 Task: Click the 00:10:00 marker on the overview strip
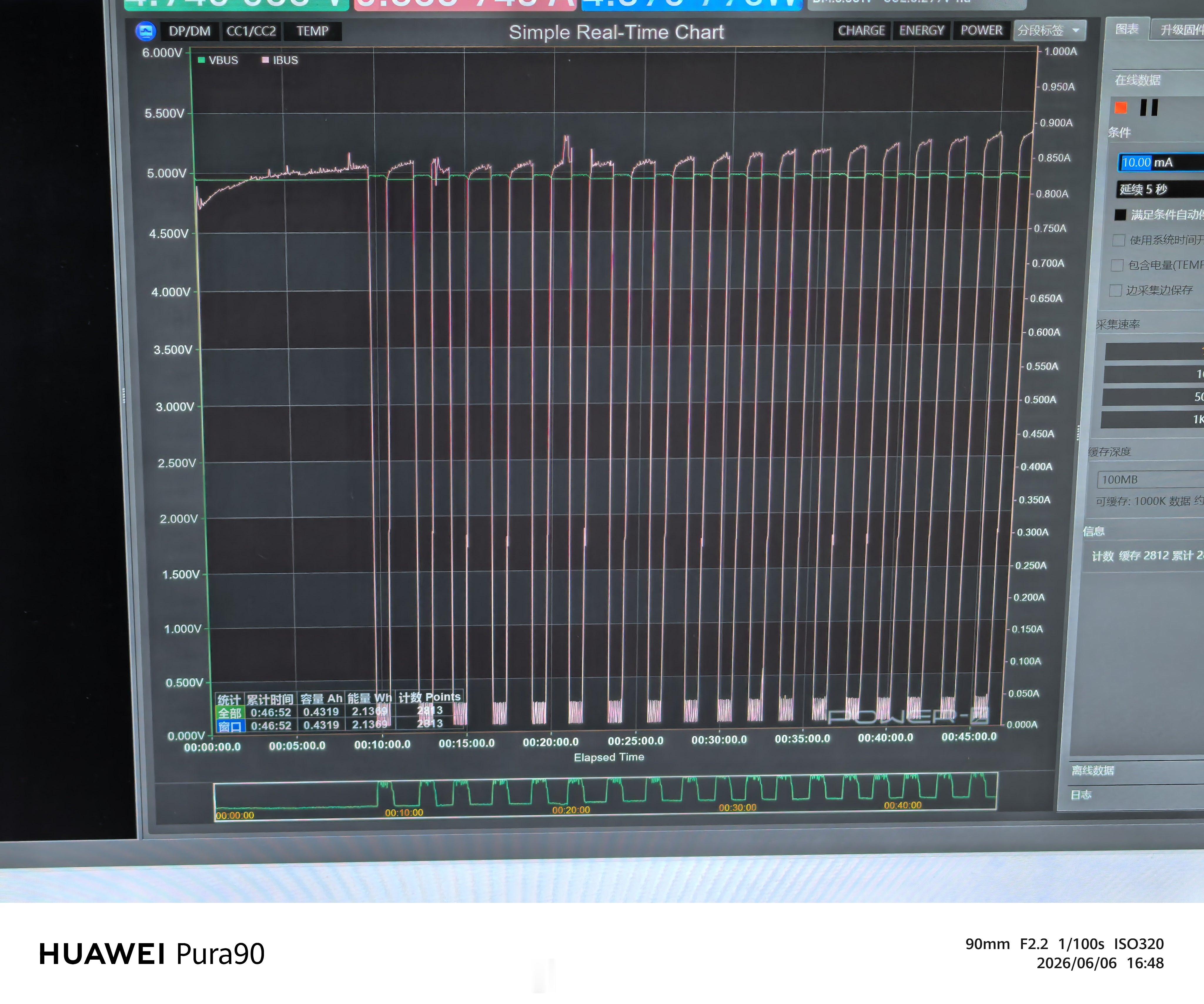click(404, 812)
